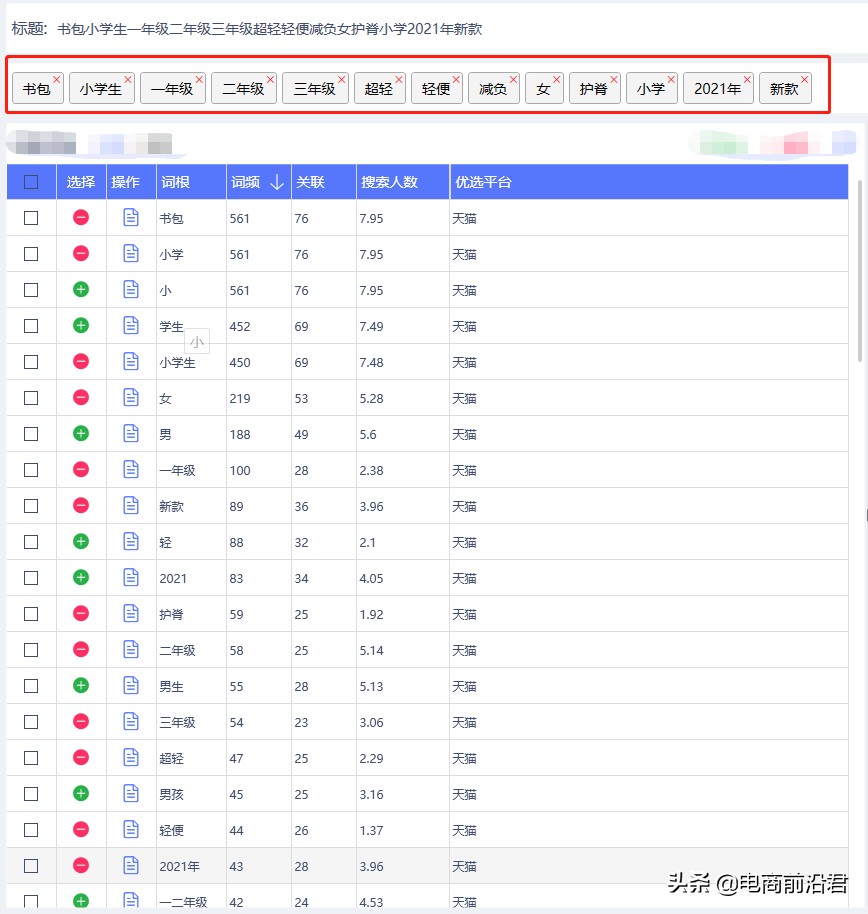
Task: Open document icon for 书包 row
Action: pos(131,217)
